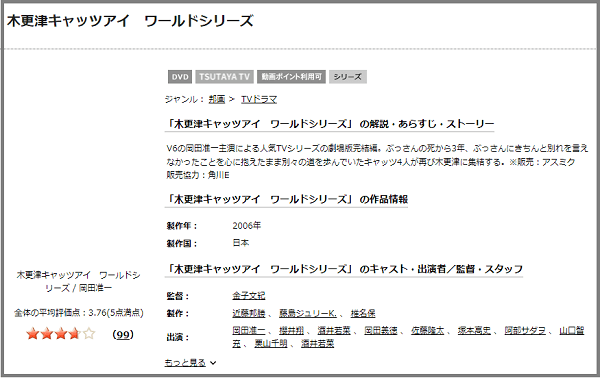Click the 全体の平均評価点：3.76 rating text
Viewport: 600px width, 378px height.
[x=79, y=313]
